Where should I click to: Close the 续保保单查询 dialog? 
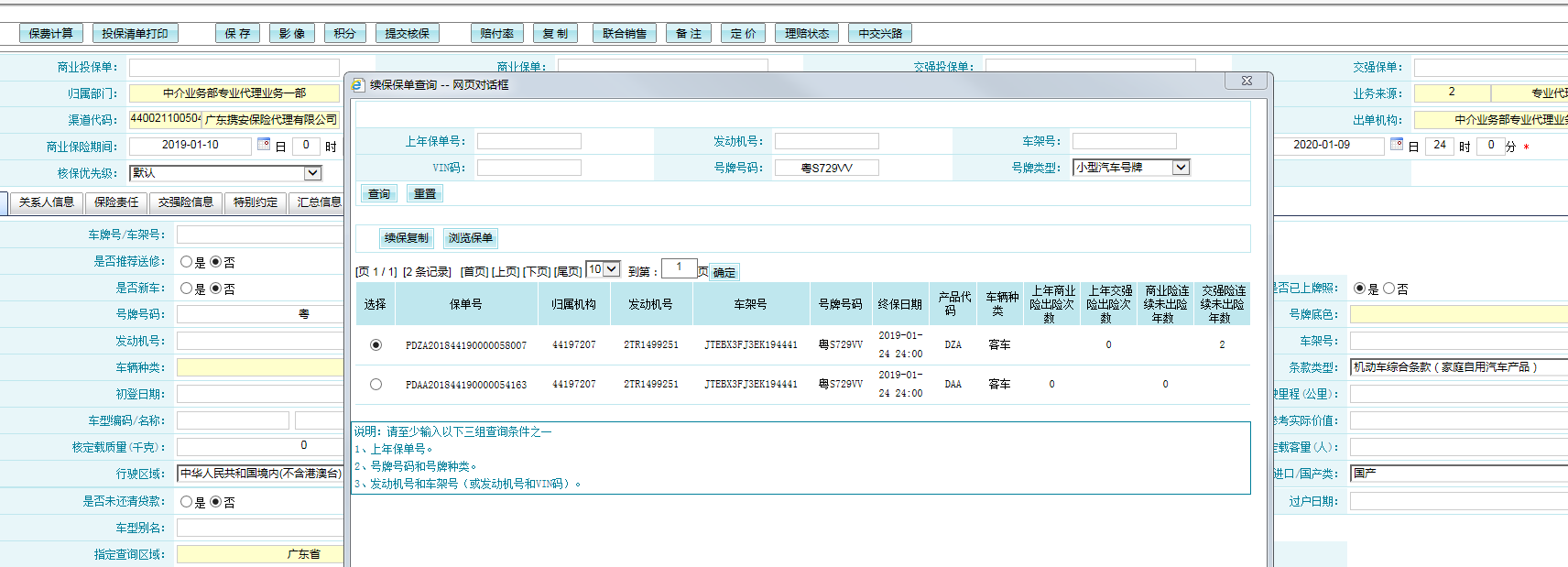[x=1247, y=82]
